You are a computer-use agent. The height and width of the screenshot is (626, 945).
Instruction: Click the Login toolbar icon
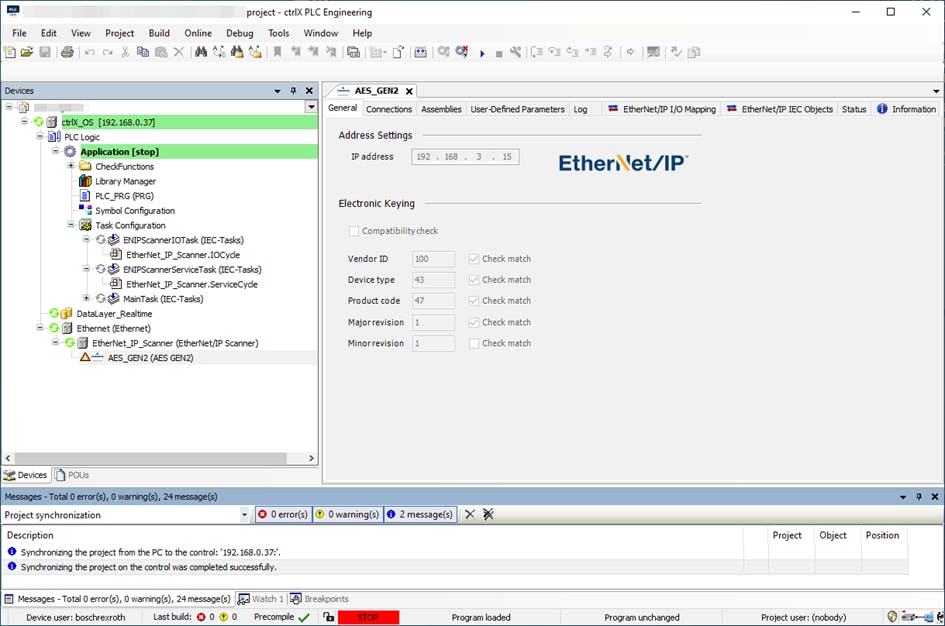[x=443, y=52]
